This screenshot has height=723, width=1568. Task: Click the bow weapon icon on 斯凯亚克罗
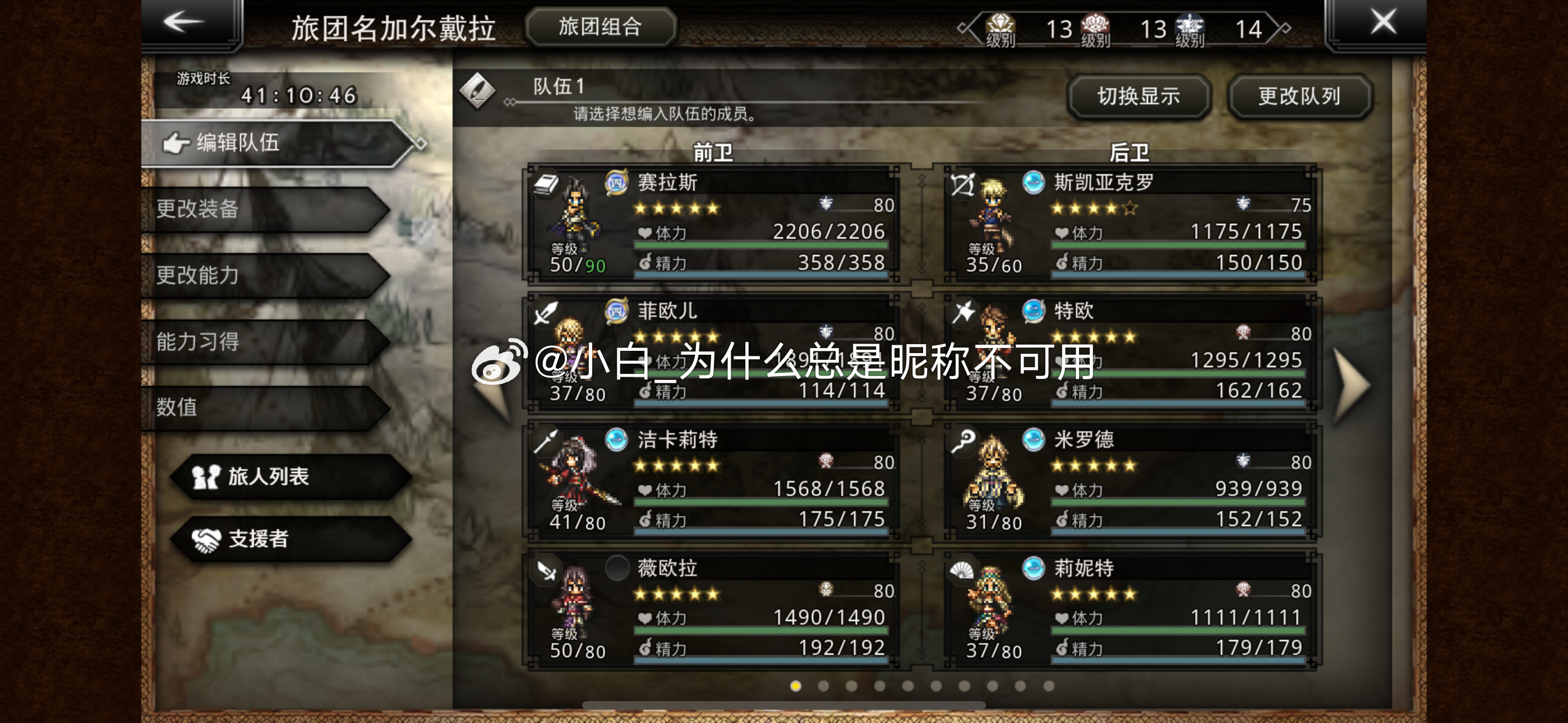(962, 184)
